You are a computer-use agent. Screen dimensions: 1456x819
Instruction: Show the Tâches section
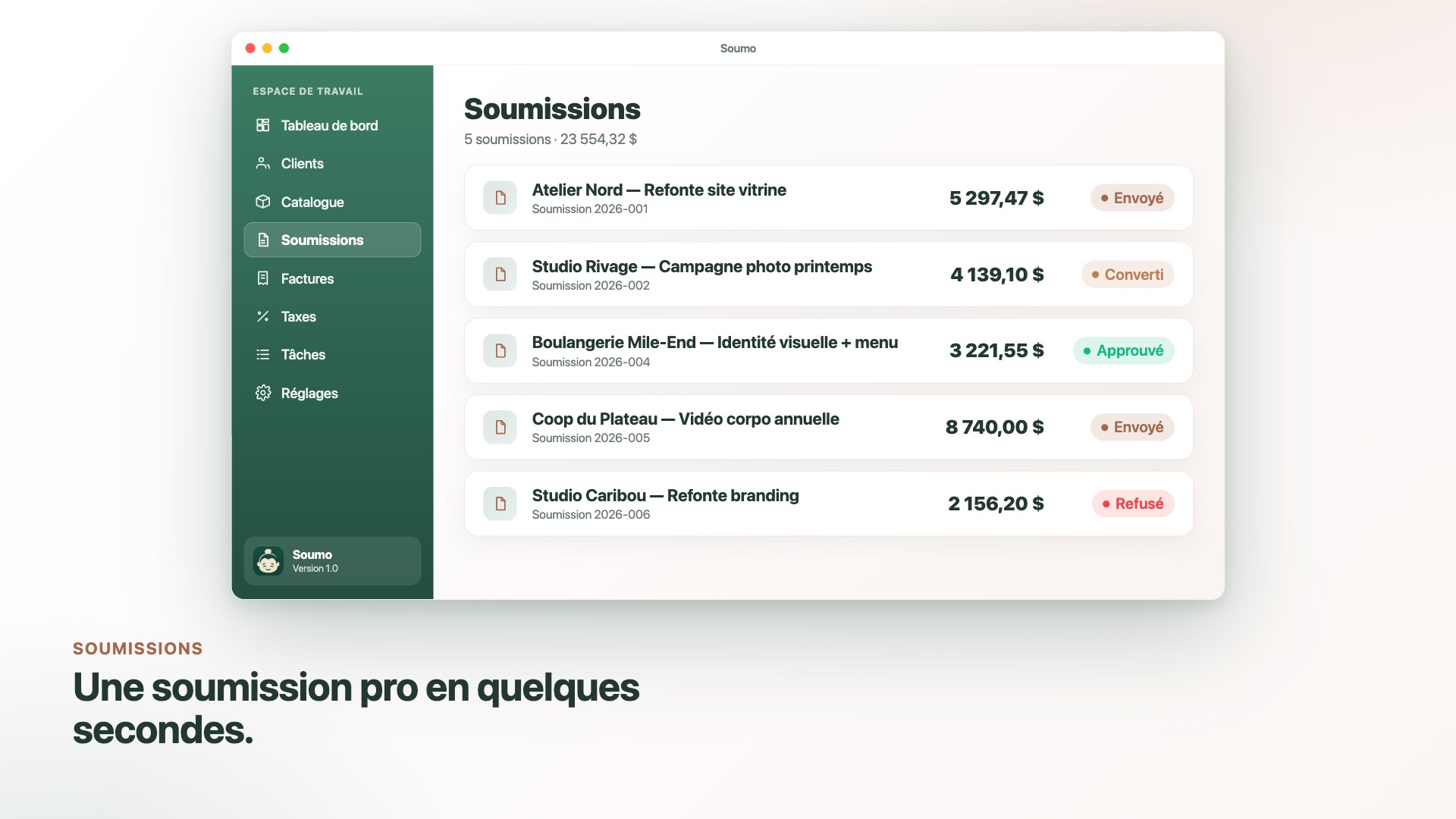[x=332, y=354]
